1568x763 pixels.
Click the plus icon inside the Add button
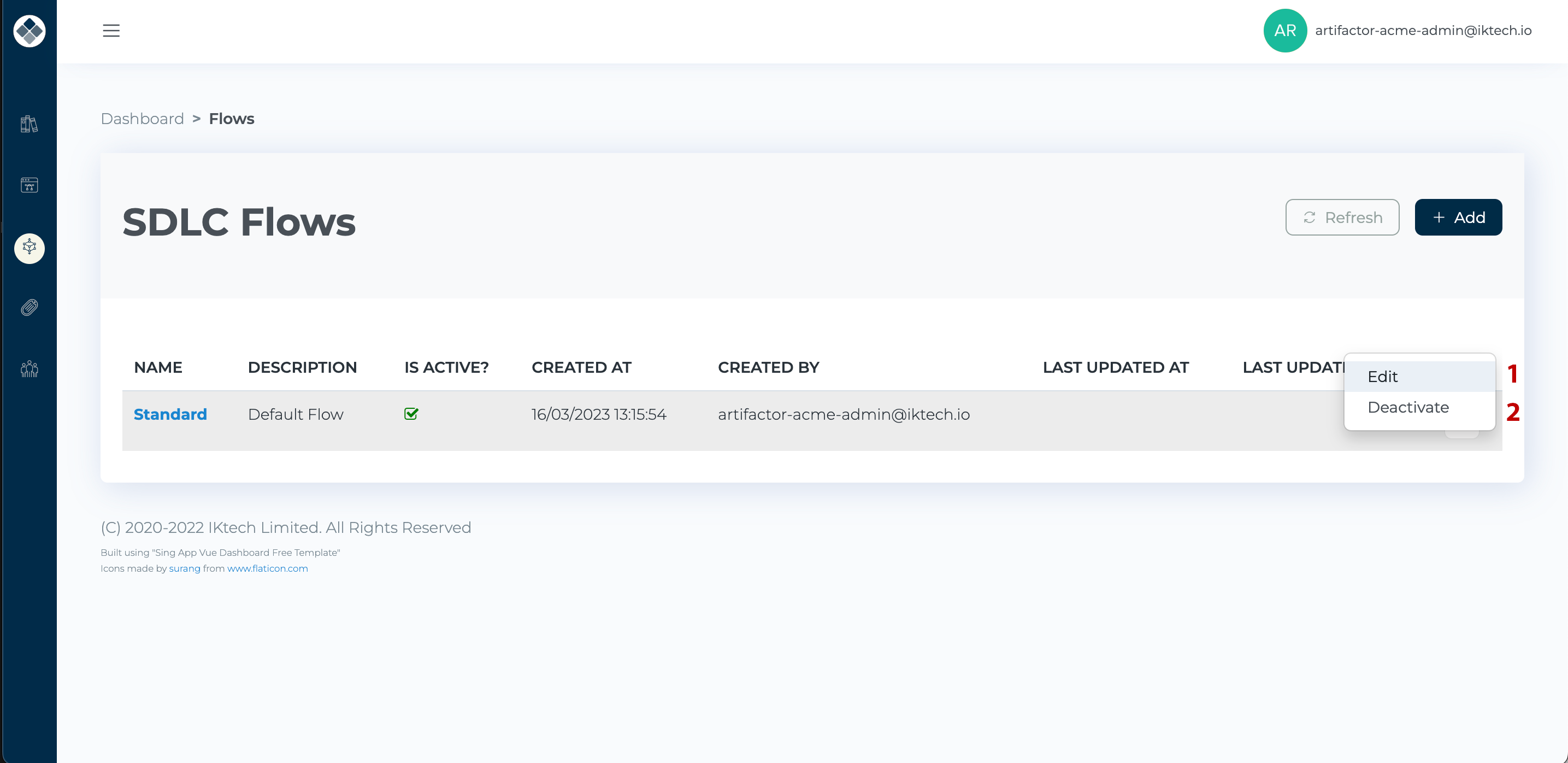pos(1439,218)
